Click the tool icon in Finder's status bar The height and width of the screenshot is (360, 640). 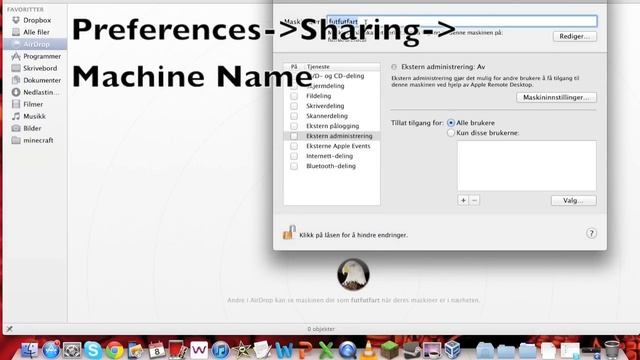point(9,329)
